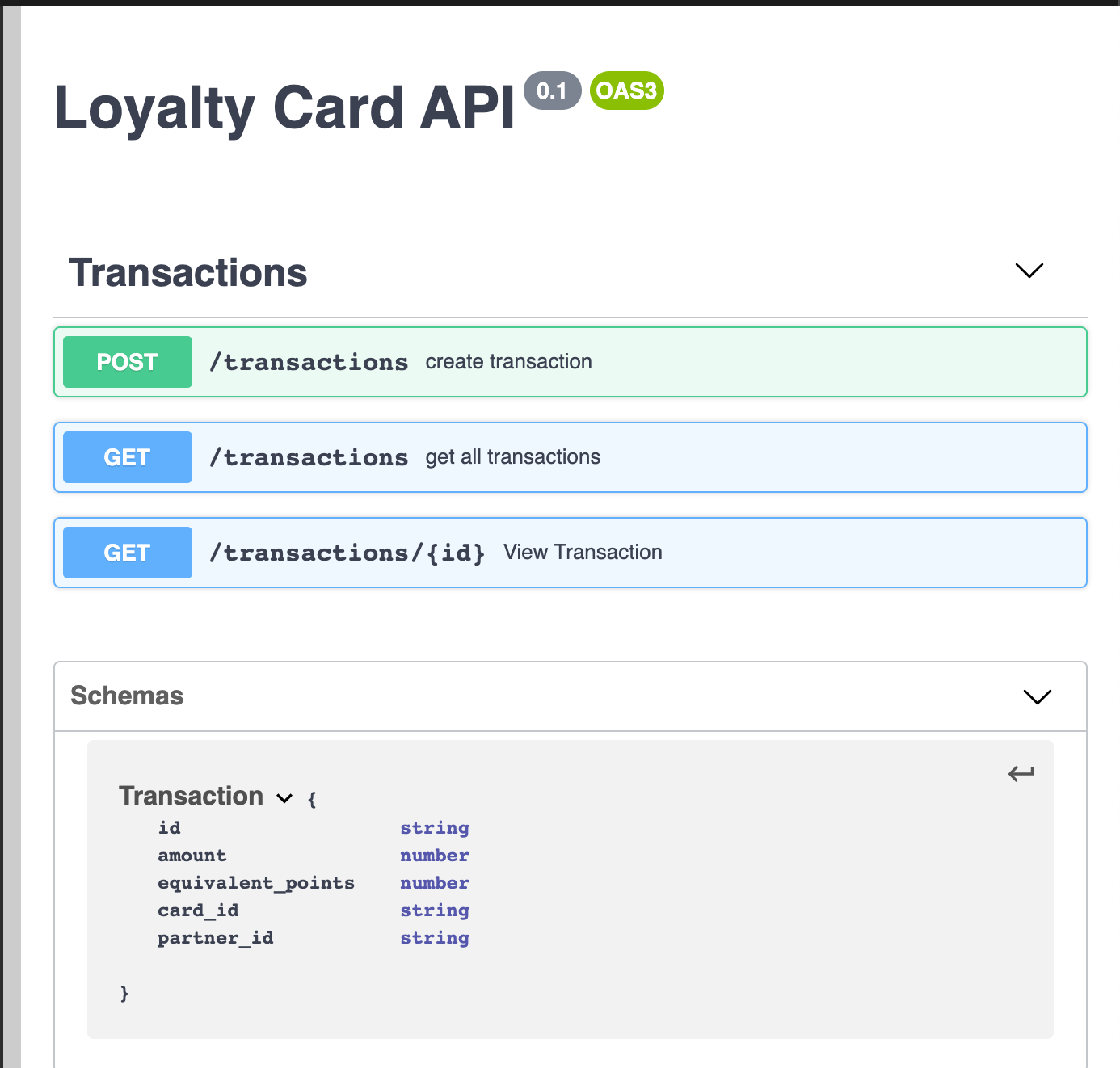
Task: Click the View Transaction summary text
Action: point(583,553)
